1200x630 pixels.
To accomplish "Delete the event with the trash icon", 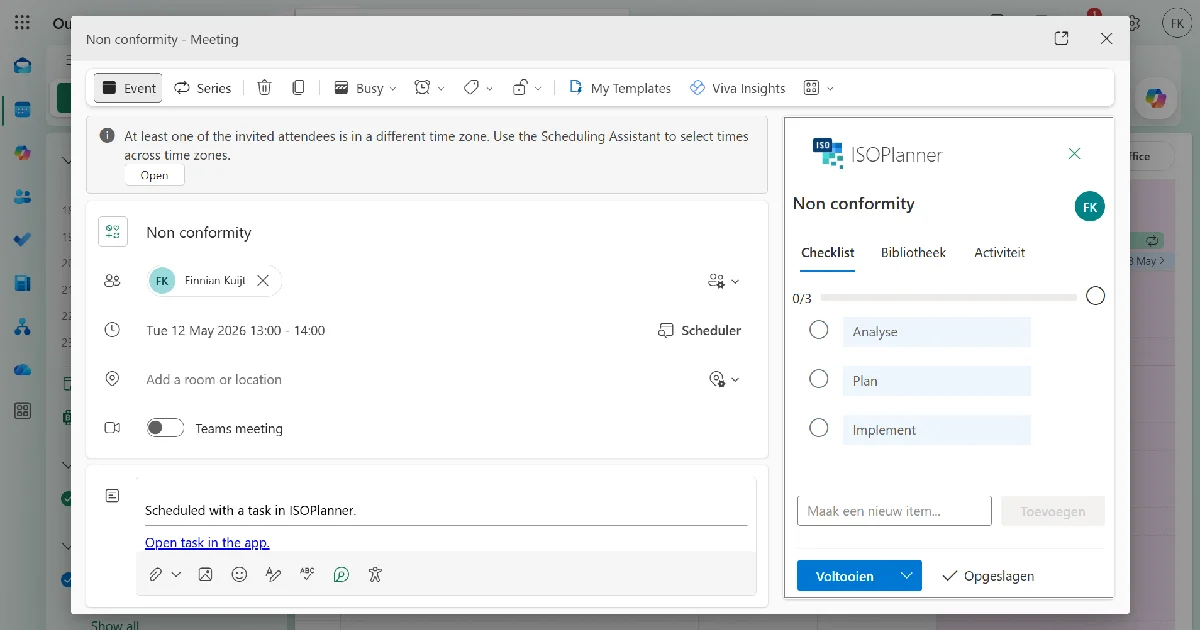I will 264,88.
